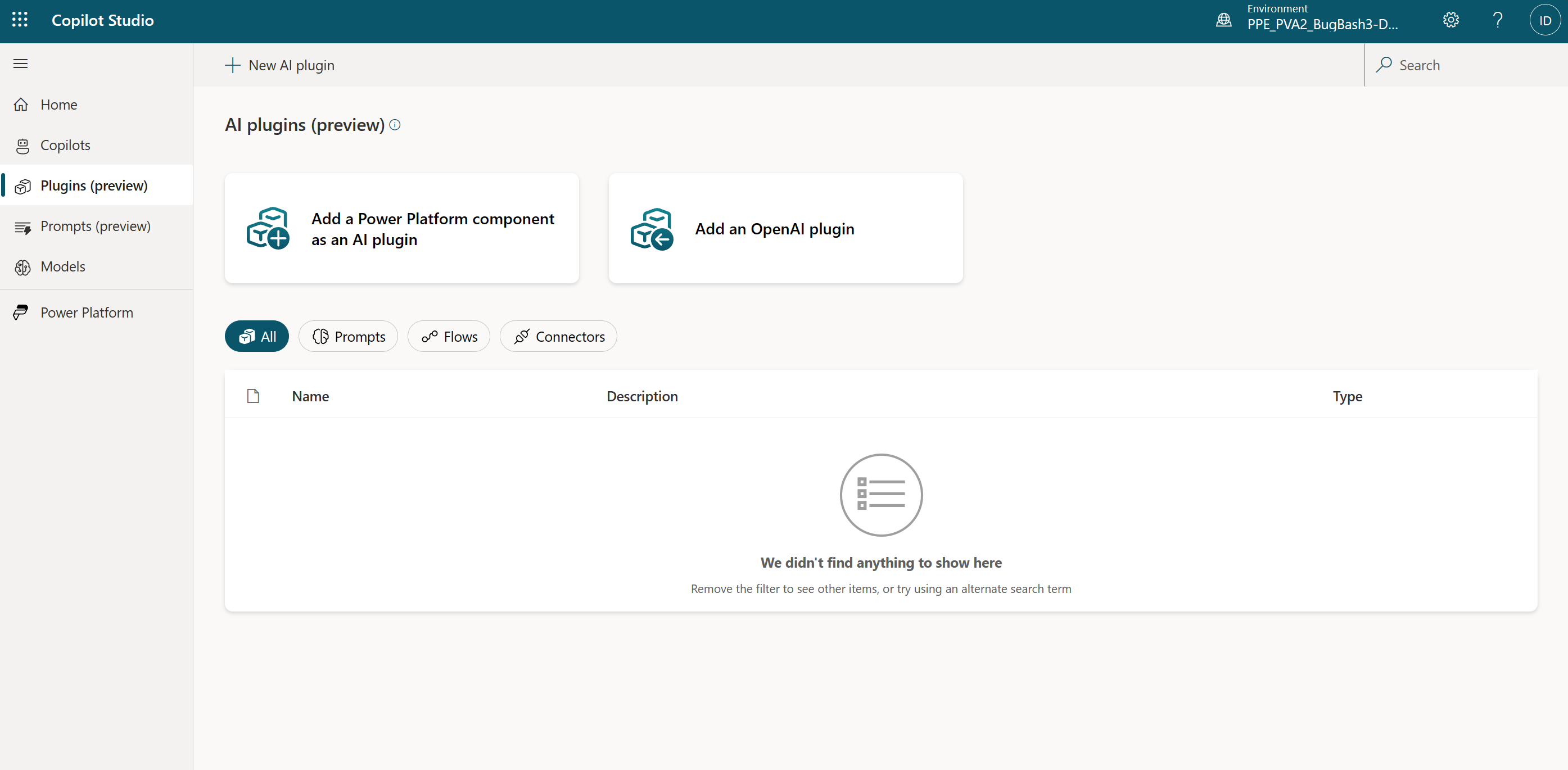Click the Models brain icon
Image resolution: width=1568 pixels, height=770 pixels.
[22, 267]
